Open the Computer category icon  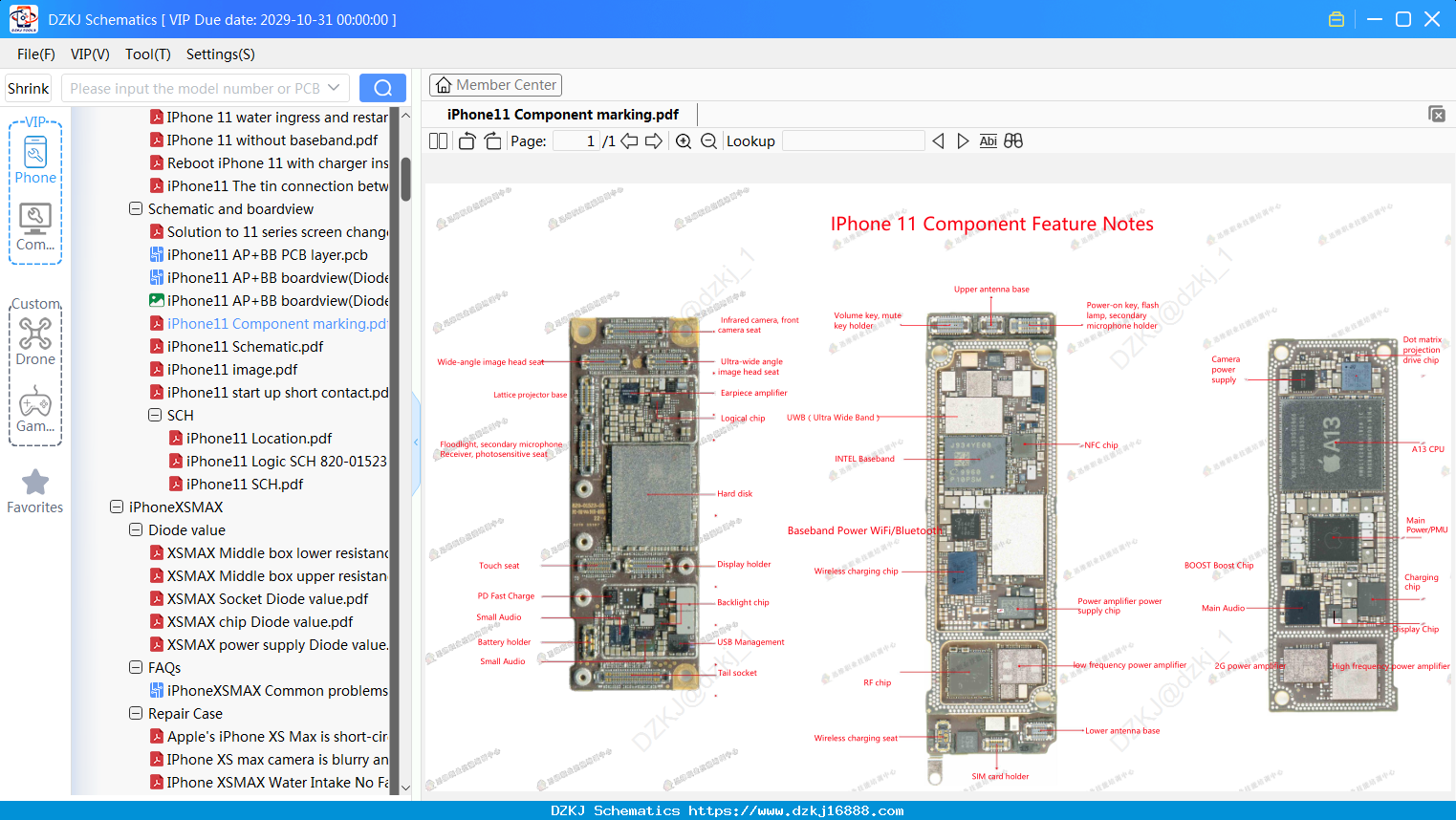[x=35, y=227]
